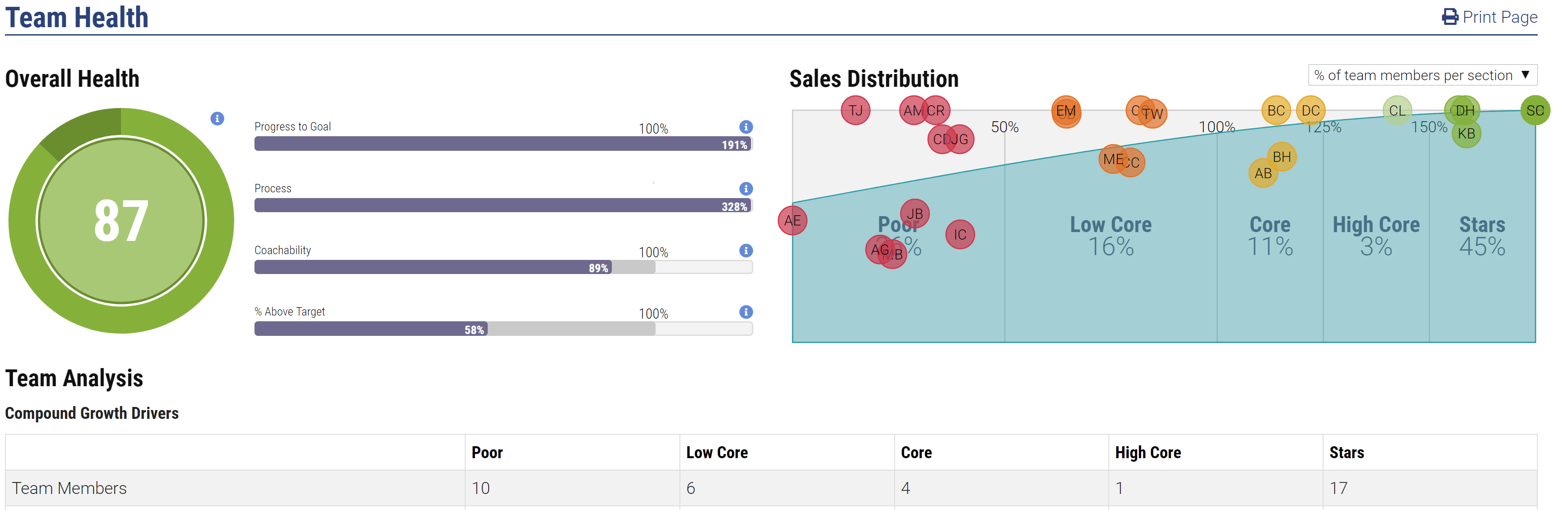The width and height of the screenshot is (1557, 510).
Task: Click the Low Core column header
Action: pyautogui.click(x=717, y=453)
